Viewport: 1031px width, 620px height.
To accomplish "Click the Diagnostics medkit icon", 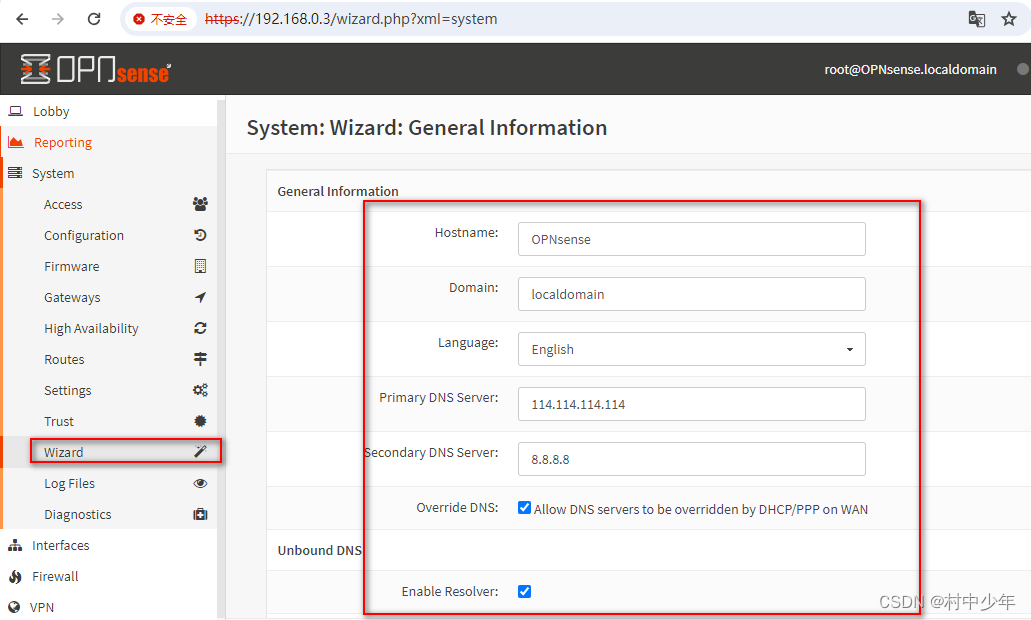I will (201, 514).
